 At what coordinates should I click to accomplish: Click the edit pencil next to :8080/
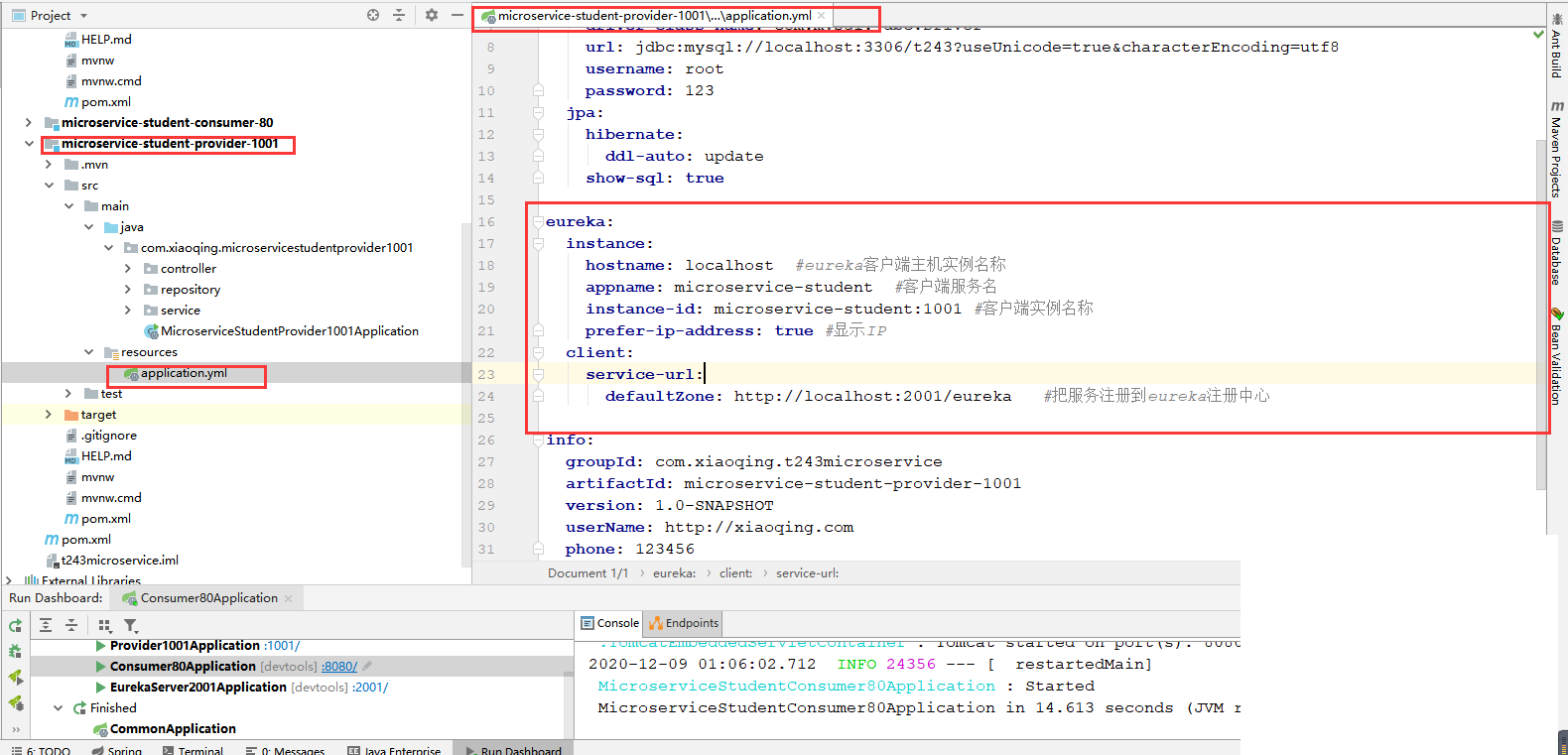point(367,667)
